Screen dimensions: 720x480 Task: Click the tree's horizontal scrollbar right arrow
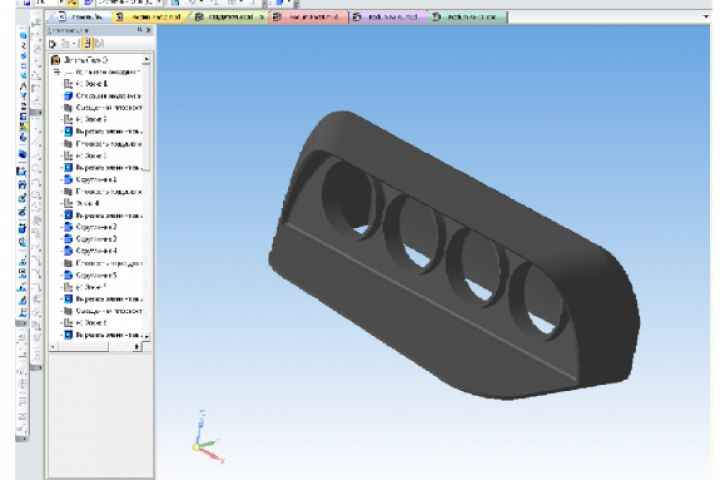point(136,347)
